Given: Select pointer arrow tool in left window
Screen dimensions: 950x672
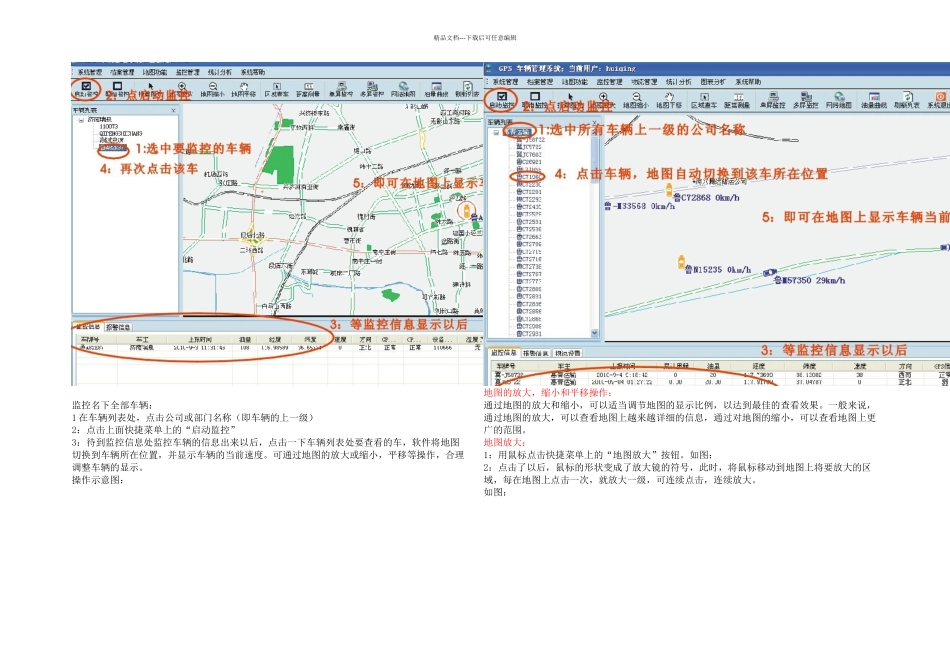Looking at the screenshot, I should (151, 87).
